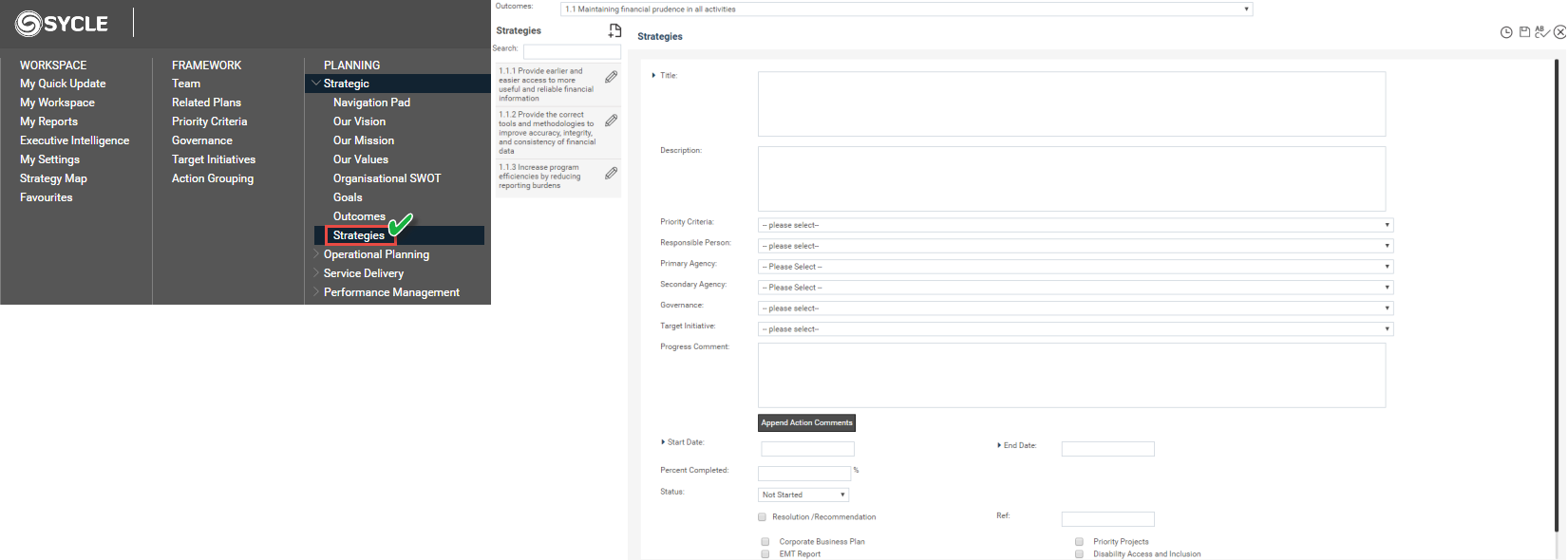Viewport: 1568px width, 560px height.
Task: Tick the Priority Projects checkbox
Action: (x=1079, y=542)
